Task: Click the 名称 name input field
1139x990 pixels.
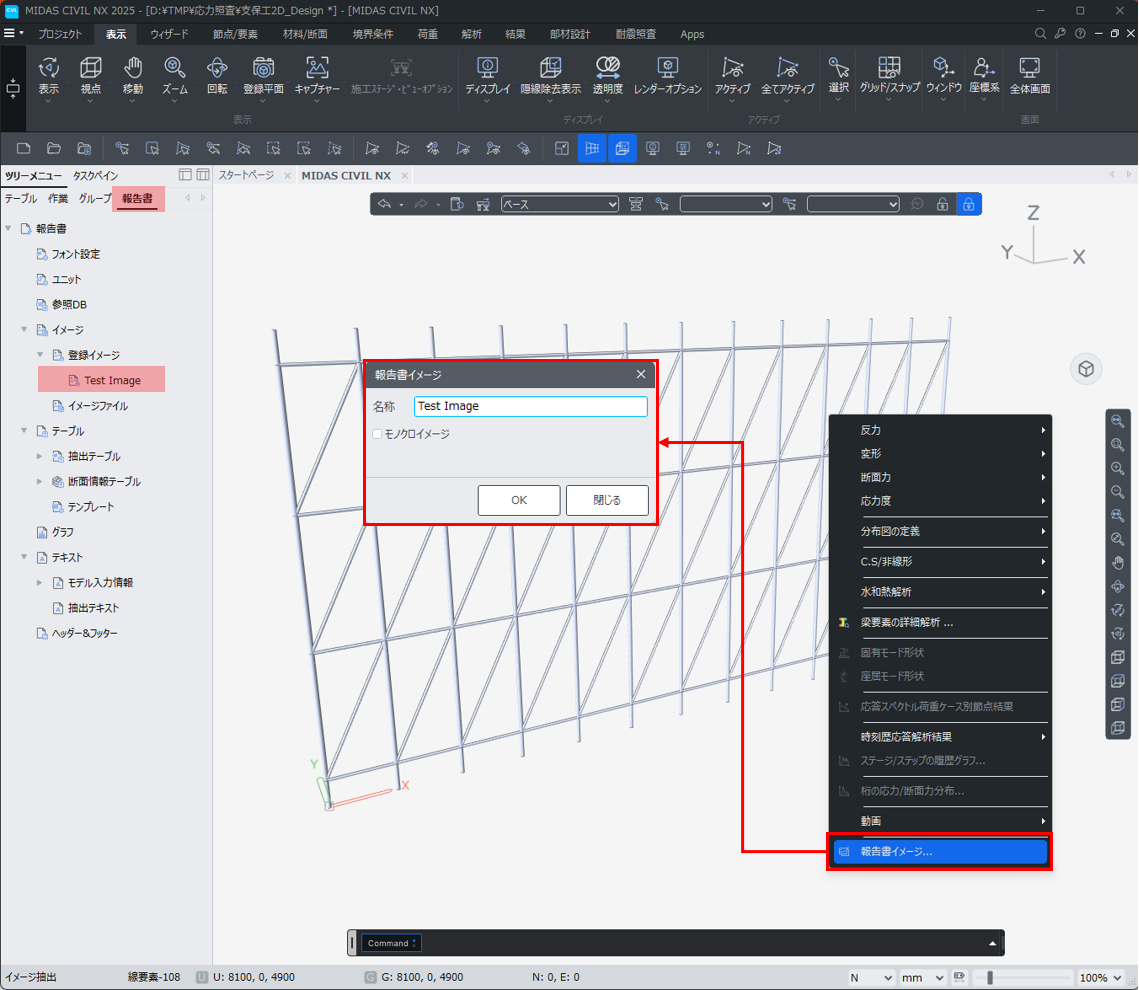Action: coord(530,406)
